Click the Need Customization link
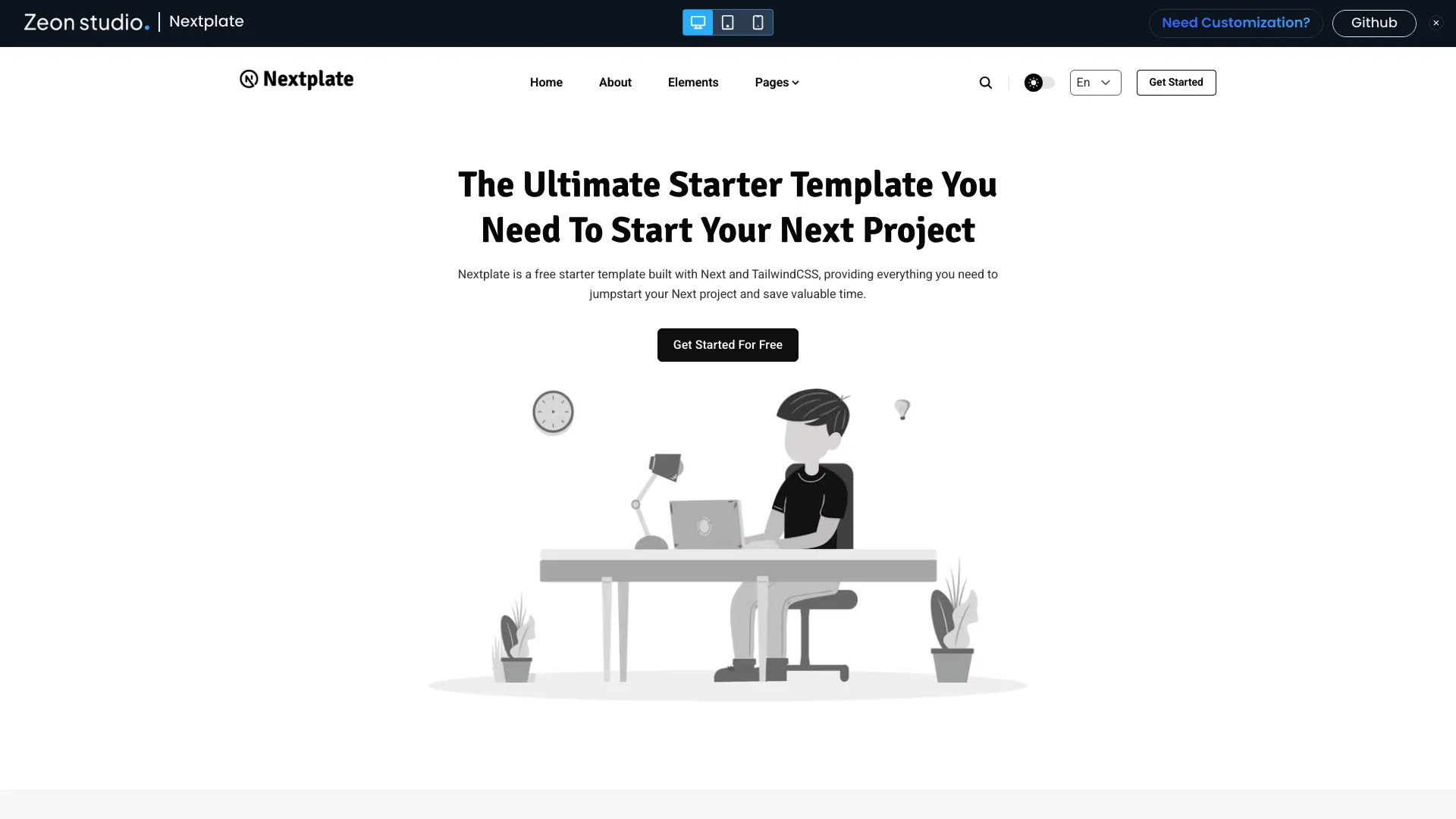This screenshot has height=819, width=1456. (1236, 22)
